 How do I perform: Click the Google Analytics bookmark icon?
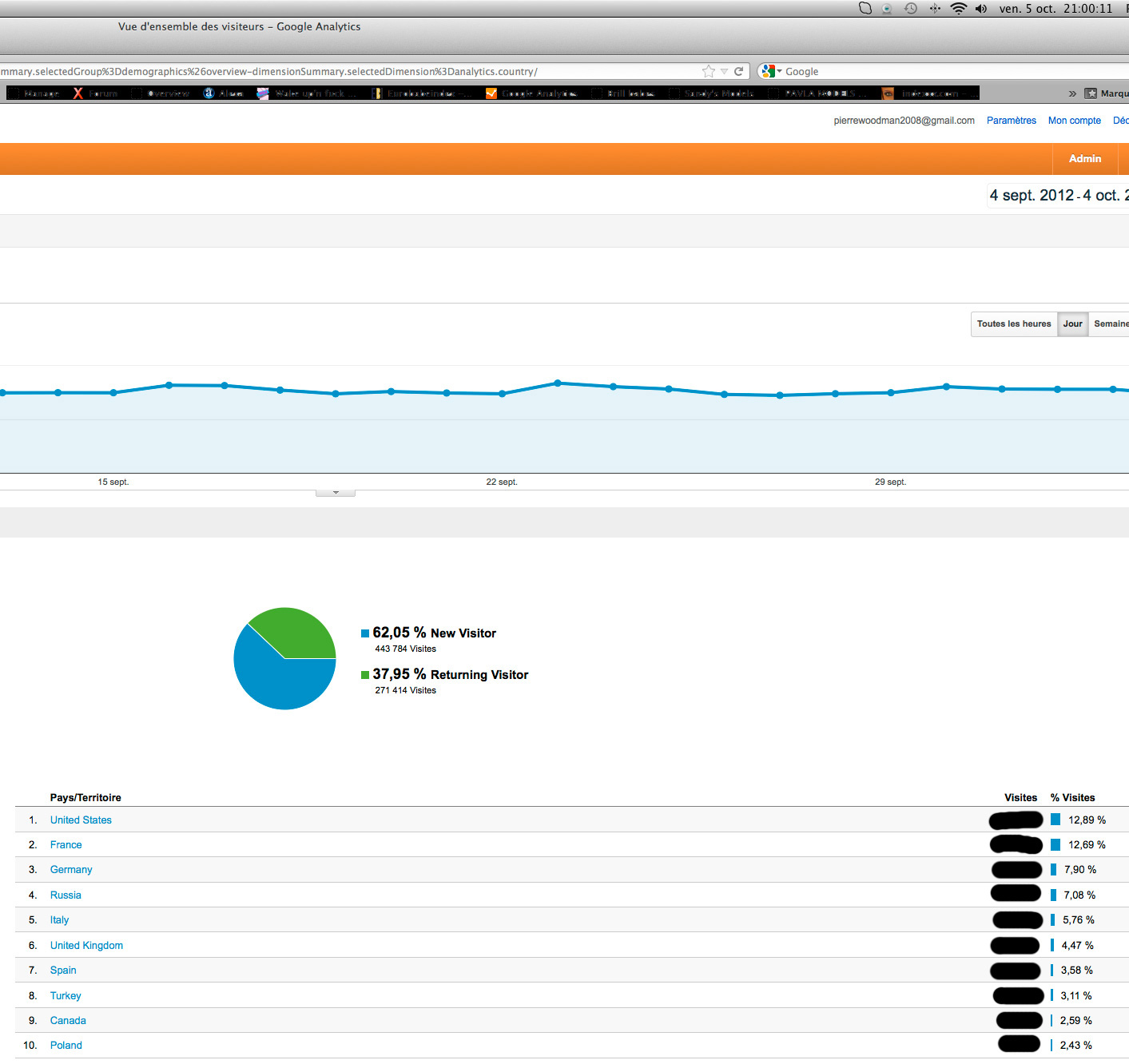click(x=491, y=93)
